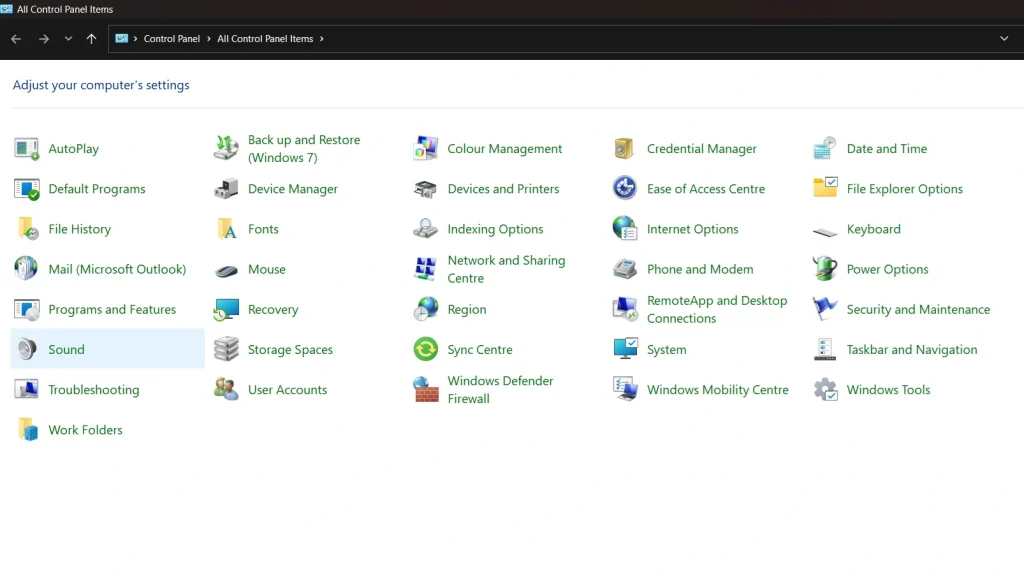Click the Mouse icon
Screen dimensions: 1024x574
point(227,270)
